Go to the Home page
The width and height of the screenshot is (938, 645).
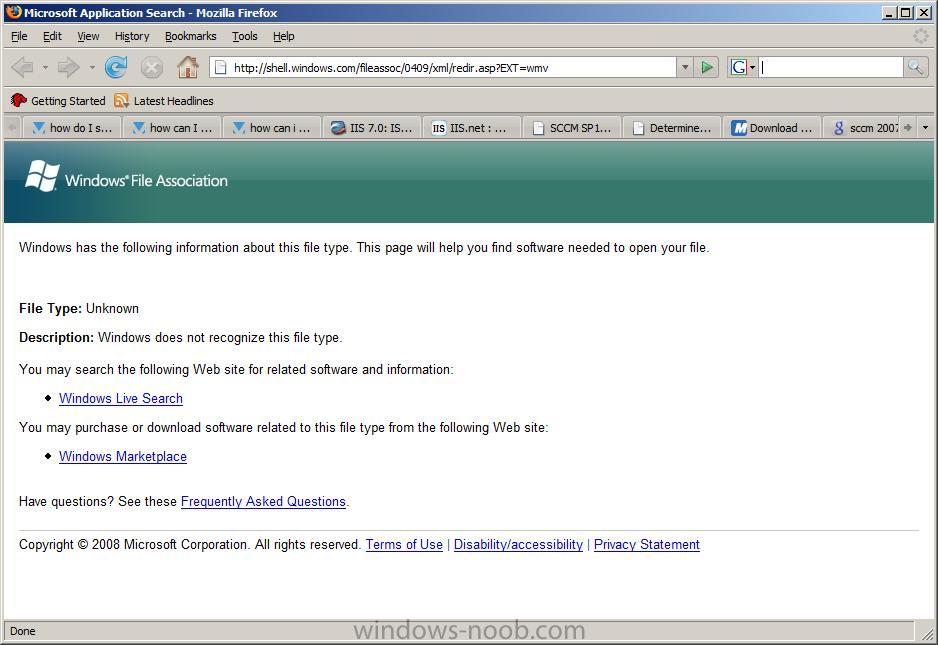pyautogui.click(x=187, y=67)
